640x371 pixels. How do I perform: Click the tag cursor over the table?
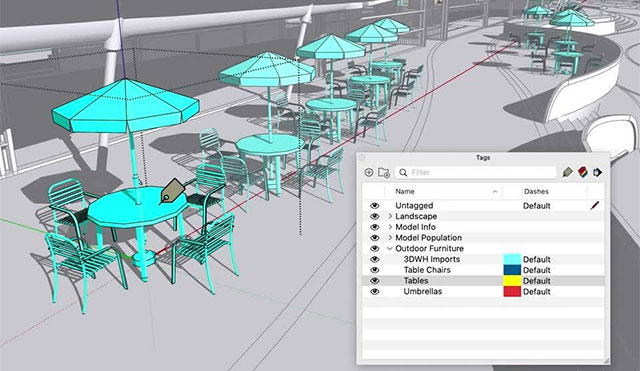click(x=173, y=191)
